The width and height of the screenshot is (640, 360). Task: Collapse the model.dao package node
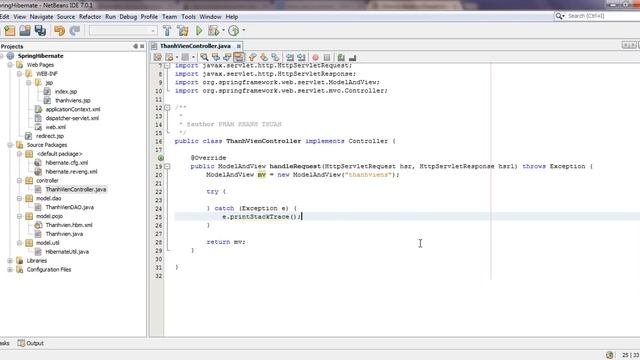(x=19, y=198)
